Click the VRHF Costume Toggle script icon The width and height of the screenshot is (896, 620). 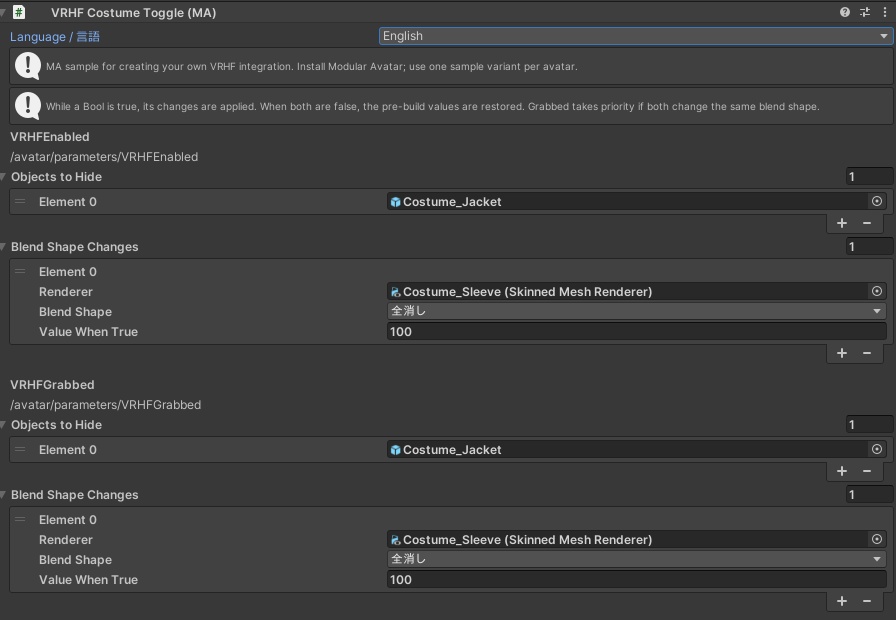tap(19, 12)
